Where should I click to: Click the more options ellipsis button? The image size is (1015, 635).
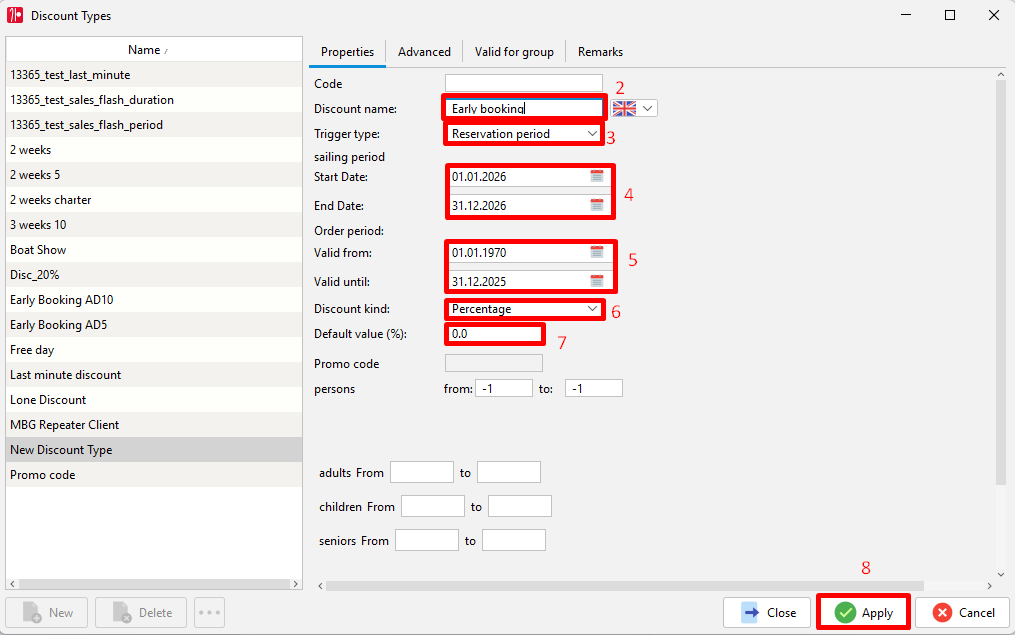[x=209, y=612]
